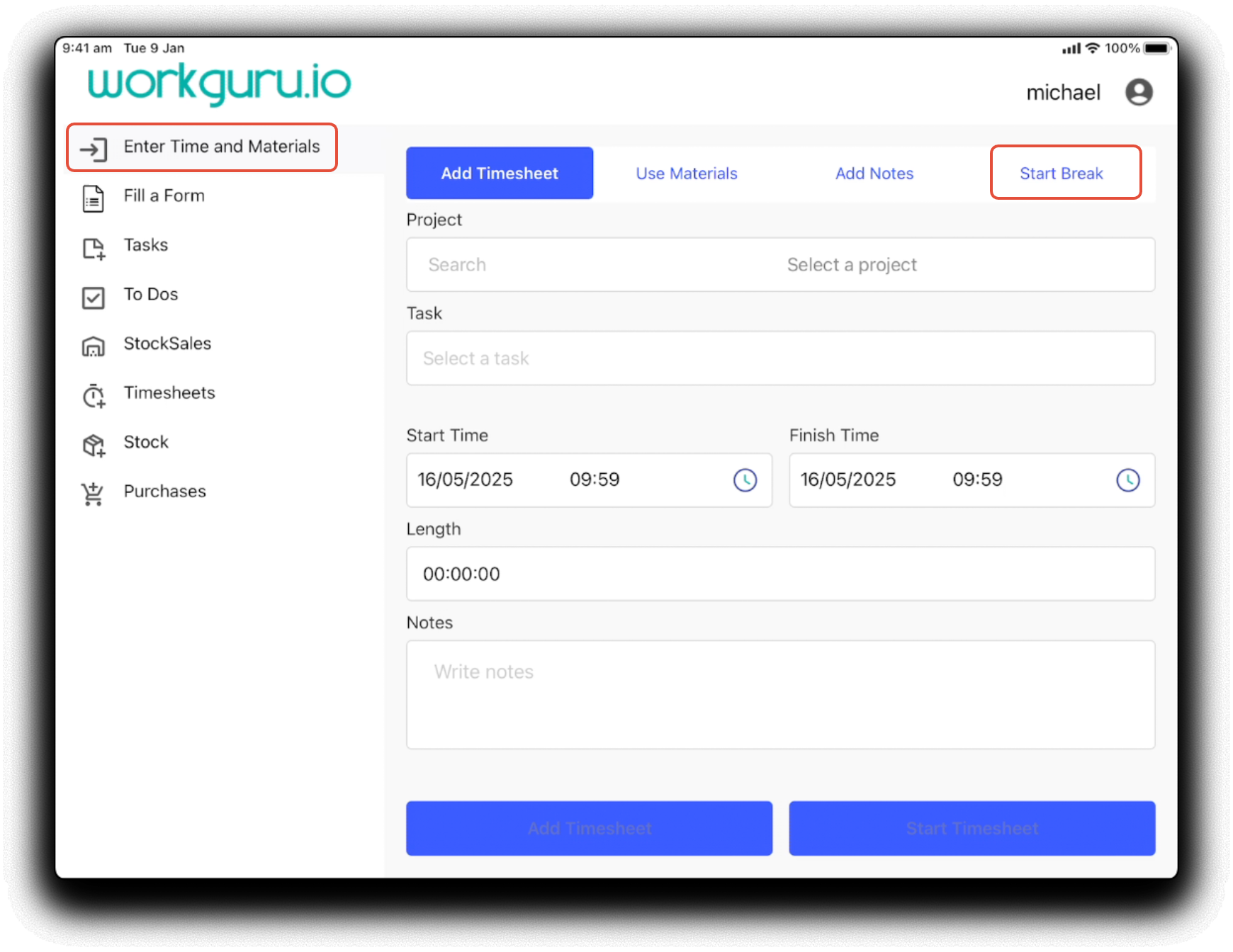Click the Stock box icon

tap(94, 446)
